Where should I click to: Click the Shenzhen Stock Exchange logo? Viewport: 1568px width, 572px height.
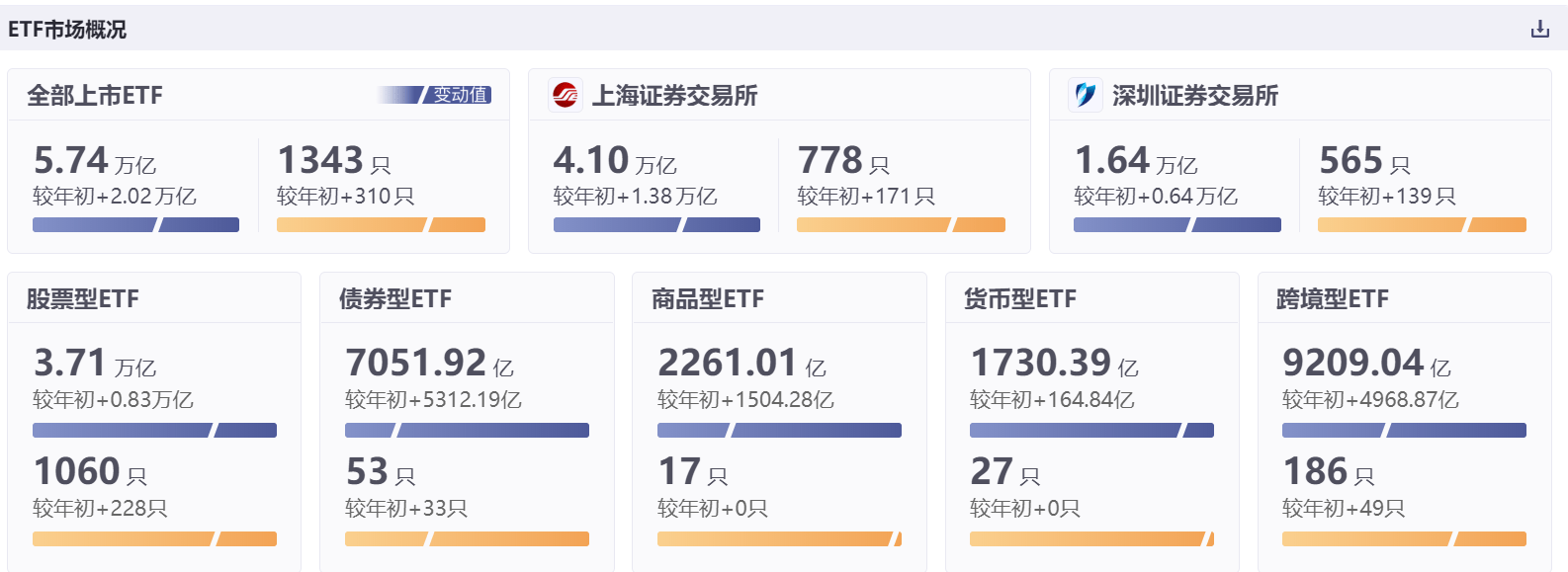coord(1086,95)
